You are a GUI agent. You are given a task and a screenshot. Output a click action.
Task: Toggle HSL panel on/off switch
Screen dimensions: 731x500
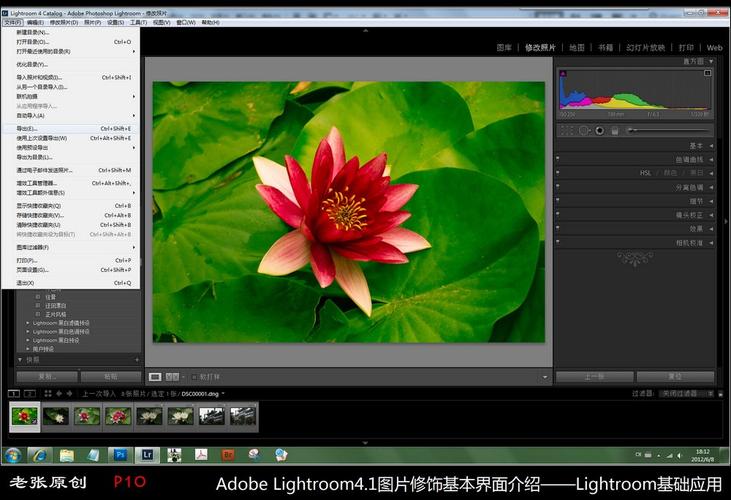click(558, 172)
